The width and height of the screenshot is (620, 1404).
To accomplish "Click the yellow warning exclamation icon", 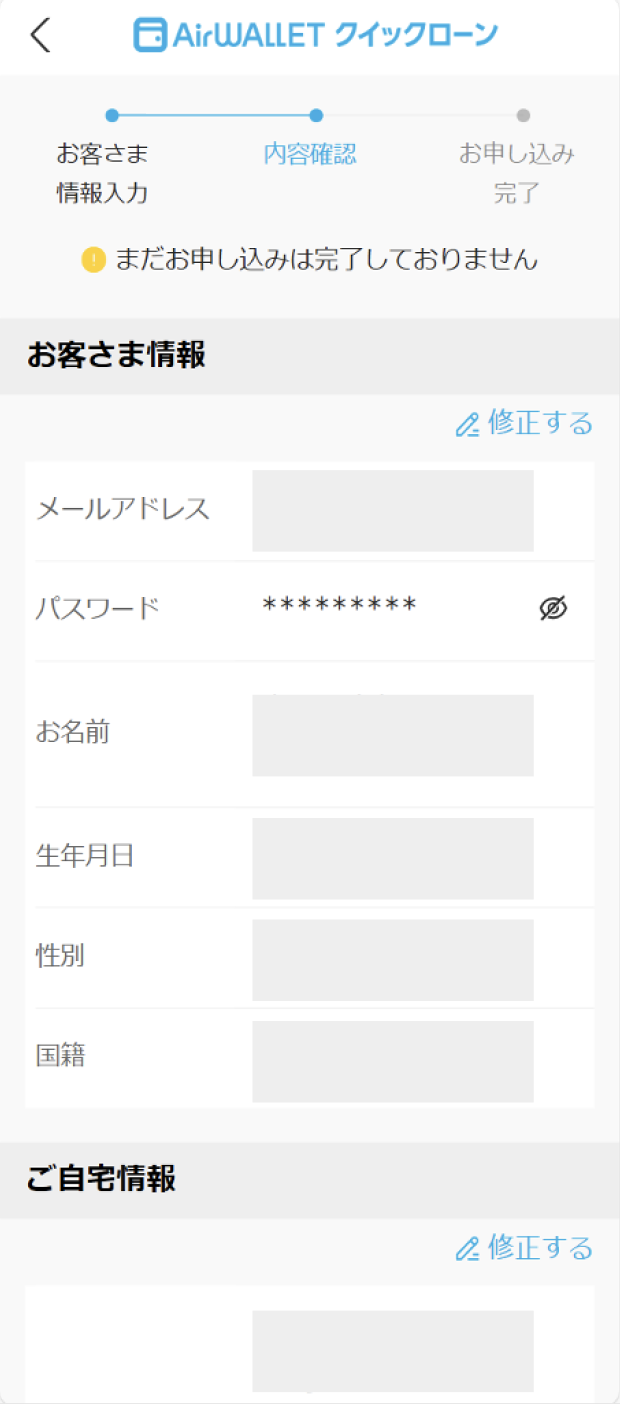I will point(93,261).
